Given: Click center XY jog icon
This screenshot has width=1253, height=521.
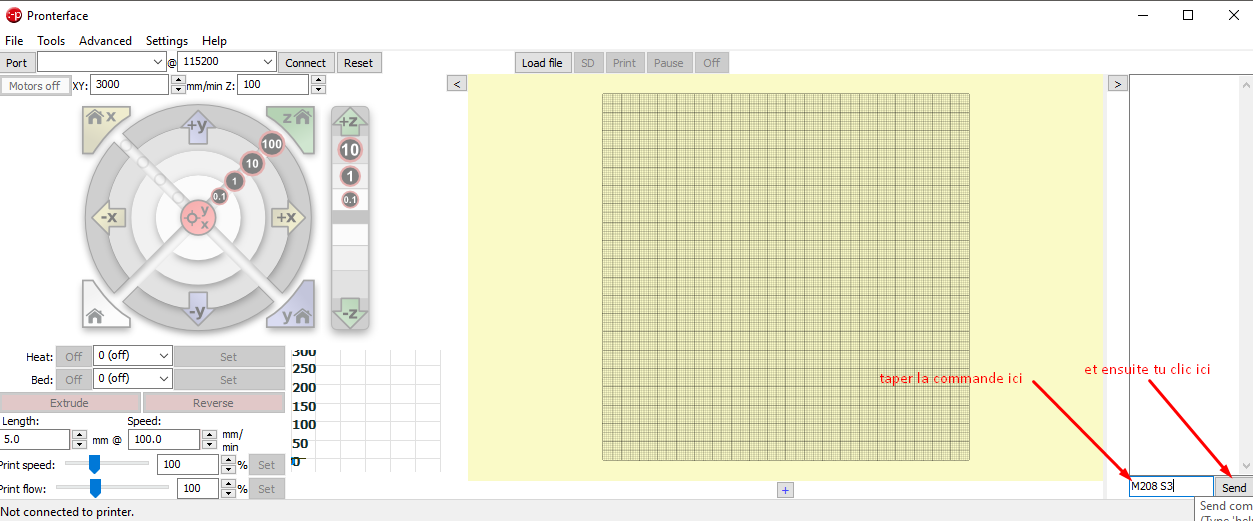Looking at the screenshot, I should point(197,217).
